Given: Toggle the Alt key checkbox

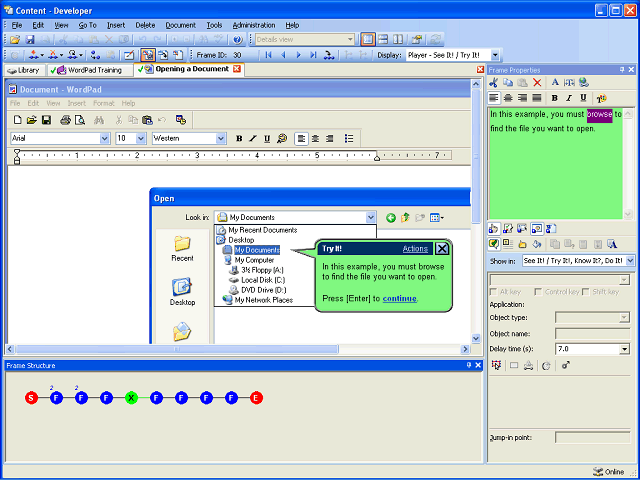Looking at the screenshot, I should tap(493, 292).
